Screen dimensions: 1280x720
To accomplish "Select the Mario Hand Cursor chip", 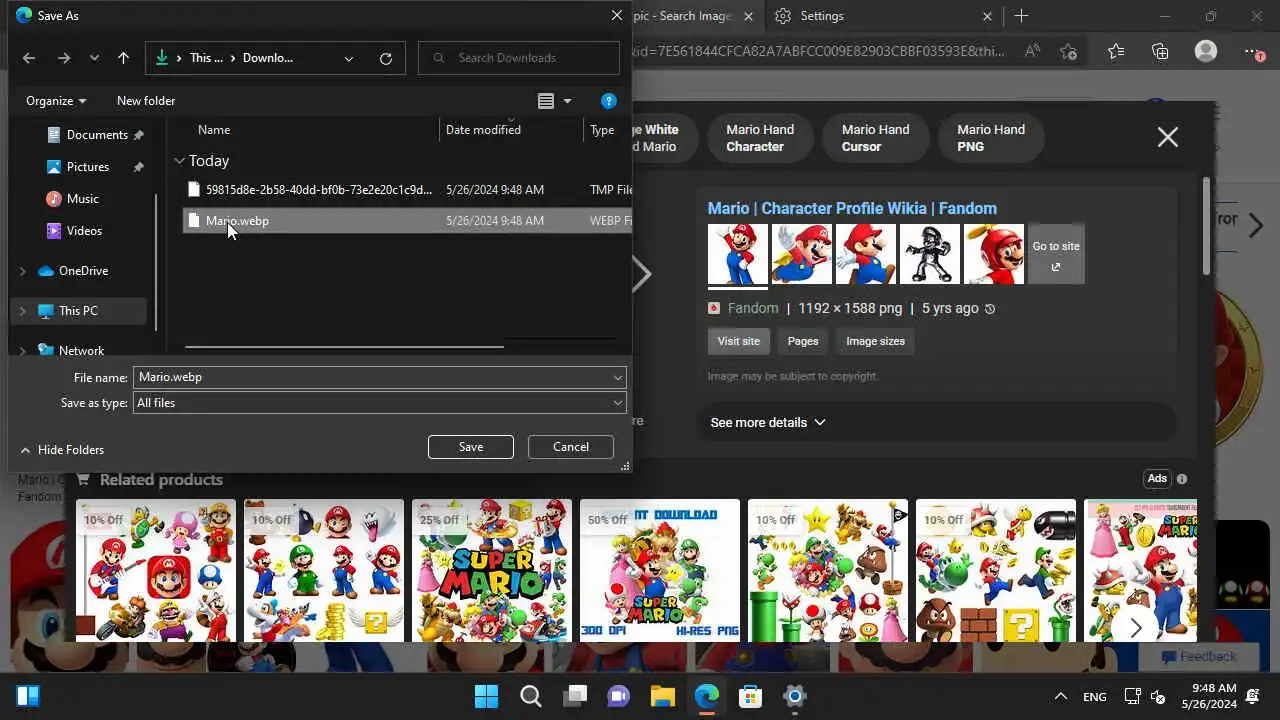I will coord(875,138).
